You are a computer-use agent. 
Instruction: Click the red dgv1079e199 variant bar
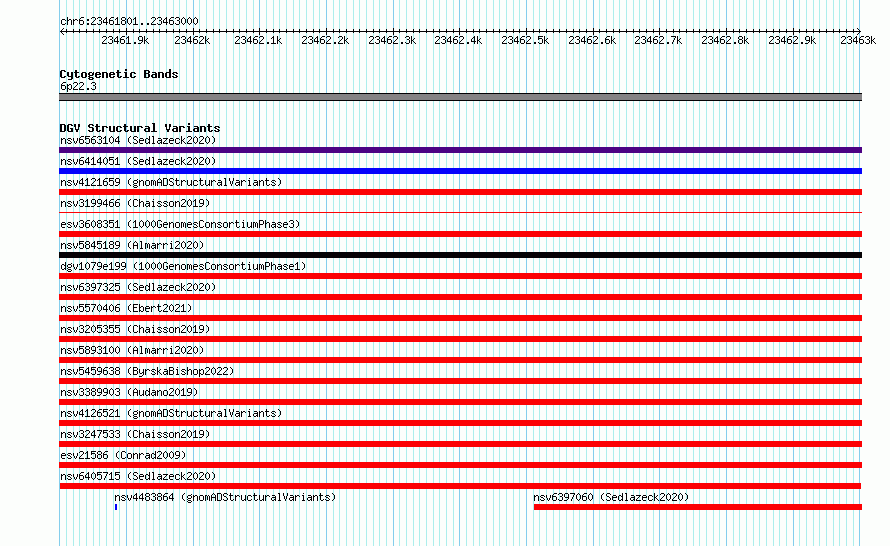(x=460, y=276)
